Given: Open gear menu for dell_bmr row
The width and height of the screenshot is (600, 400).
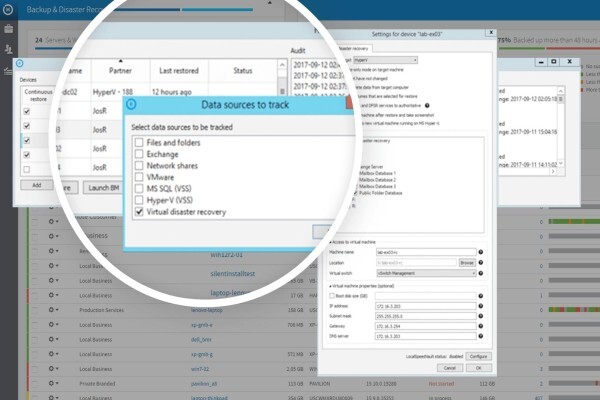Looking at the screenshot, I should click(x=53, y=339).
